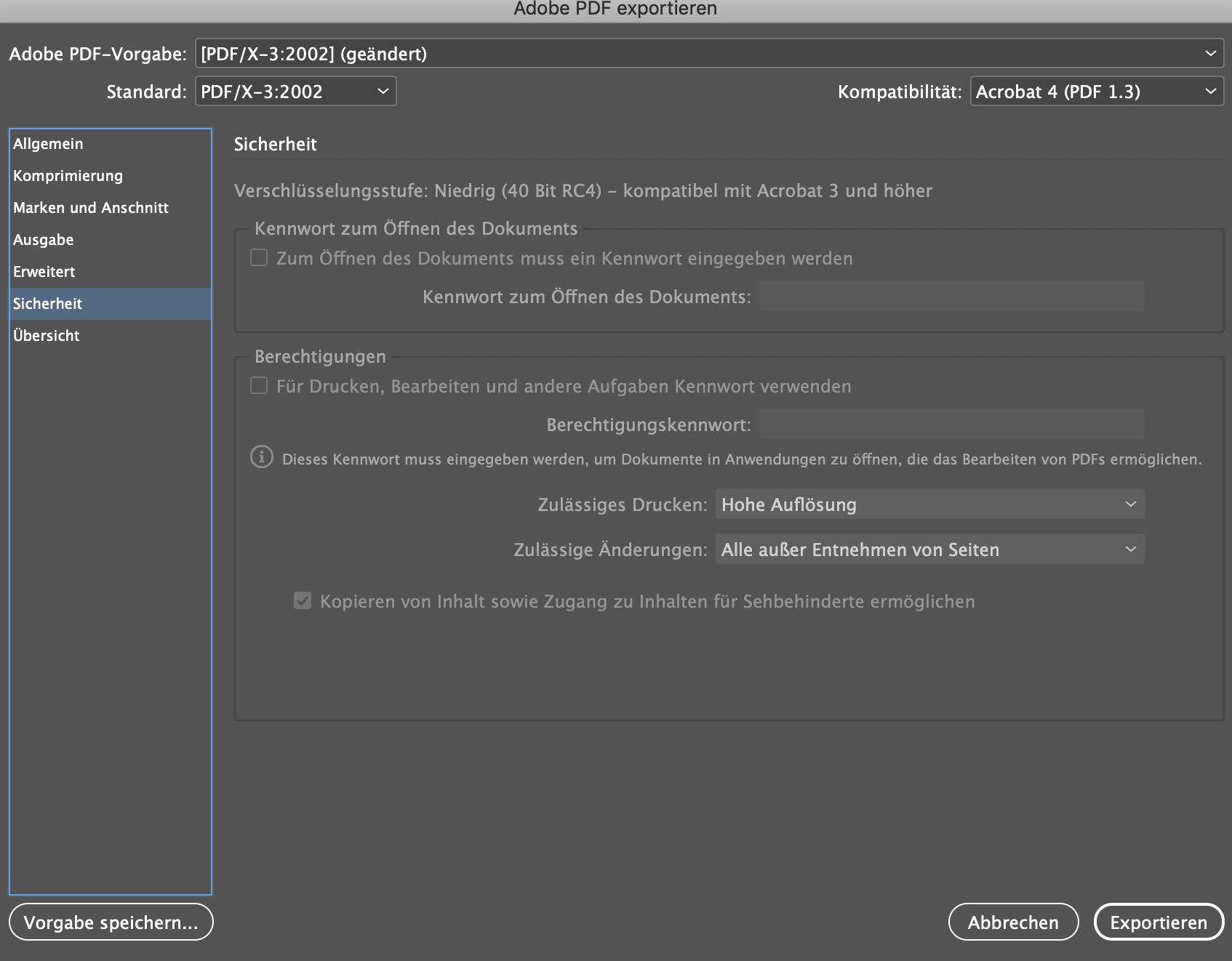Open the Zulässiges Drucken dropdown
The width and height of the screenshot is (1232, 961).
pos(930,504)
